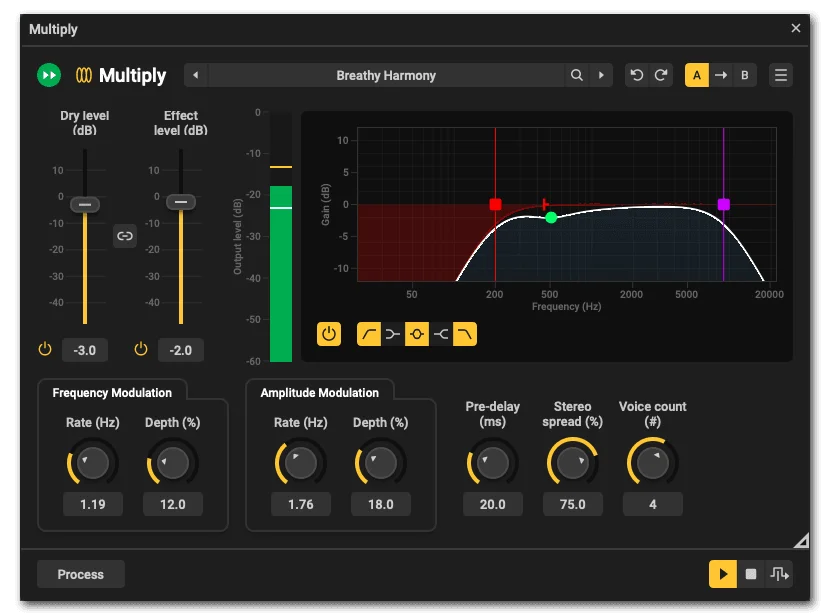Toggle the high-shelf filter band
This screenshot has height=616, width=830.
pos(441,334)
